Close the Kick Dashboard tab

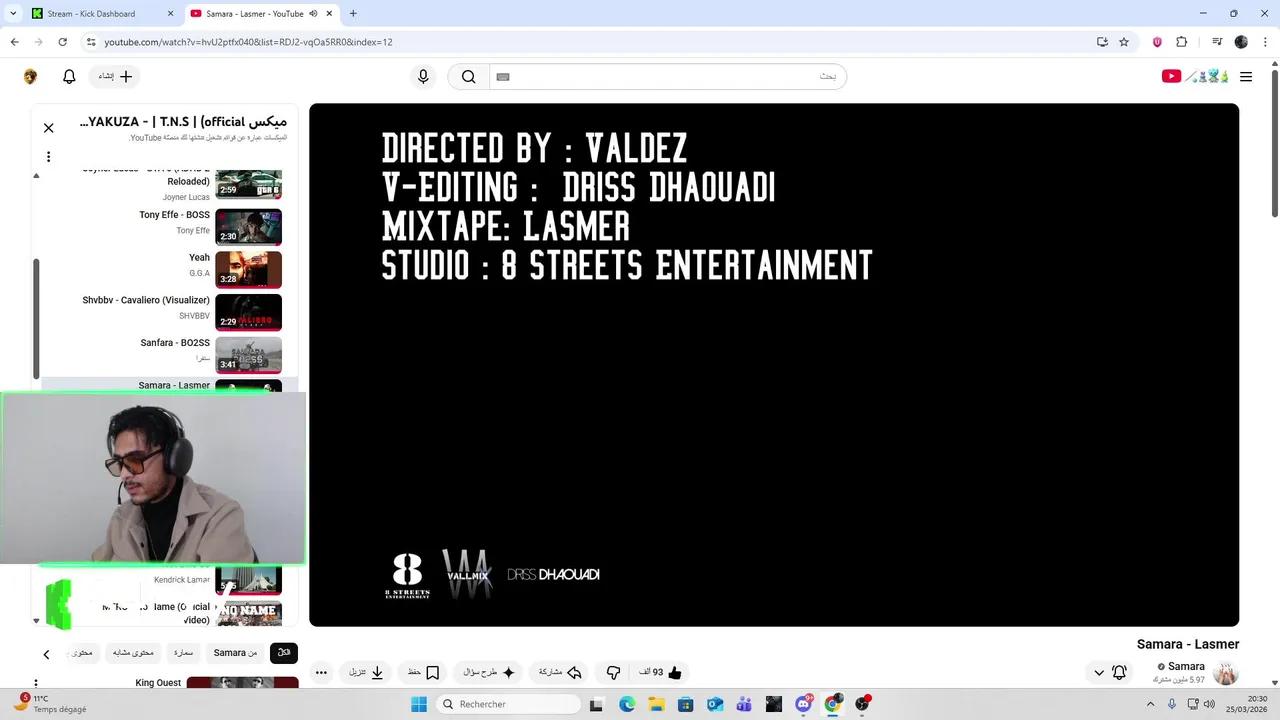[170, 14]
